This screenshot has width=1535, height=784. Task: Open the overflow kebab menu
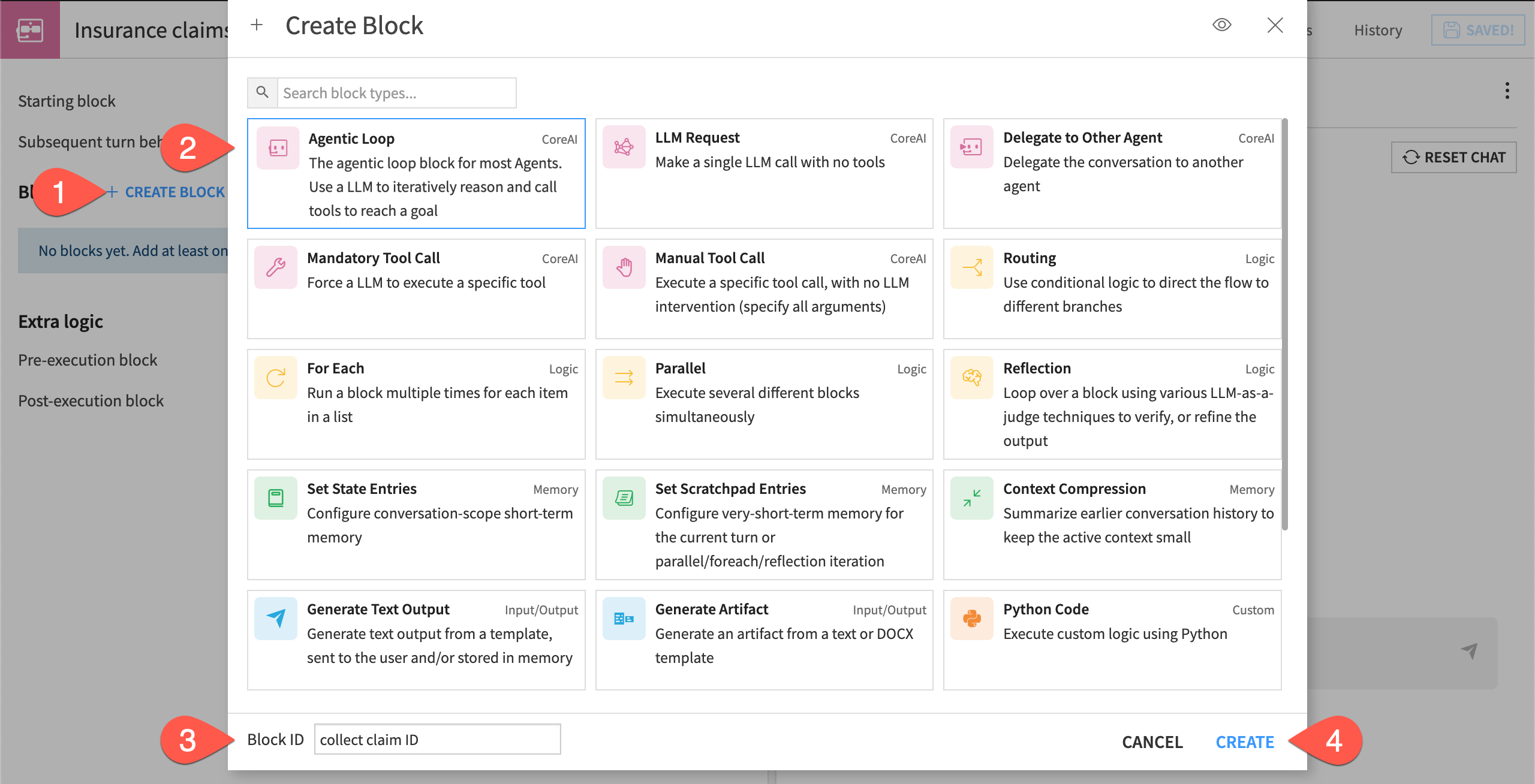(1509, 91)
